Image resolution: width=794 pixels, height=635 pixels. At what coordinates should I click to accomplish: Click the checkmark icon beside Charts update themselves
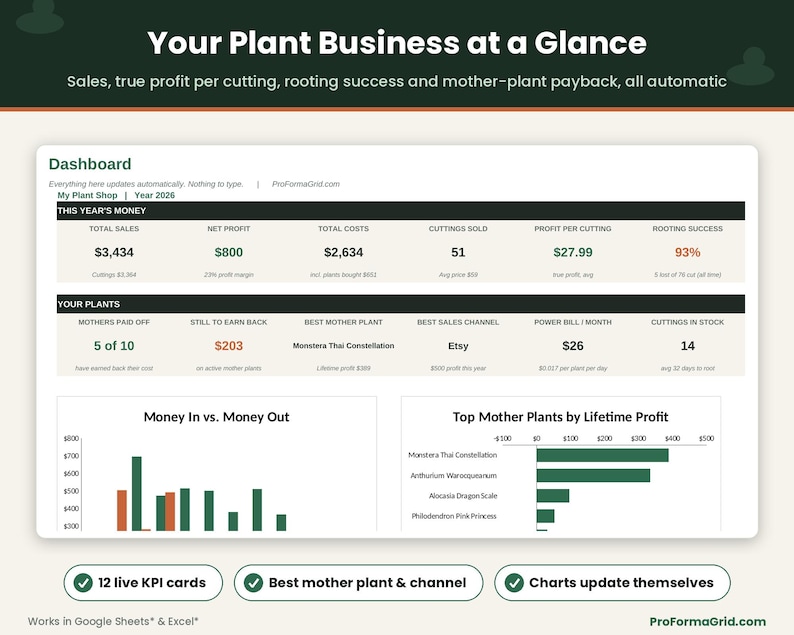pos(514,583)
